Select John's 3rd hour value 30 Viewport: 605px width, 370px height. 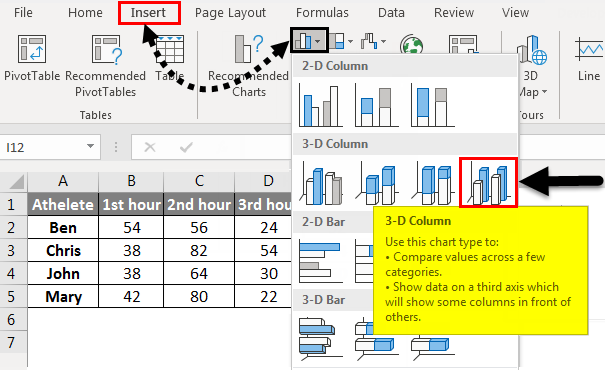pyautogui.click(x=263, y=274)
